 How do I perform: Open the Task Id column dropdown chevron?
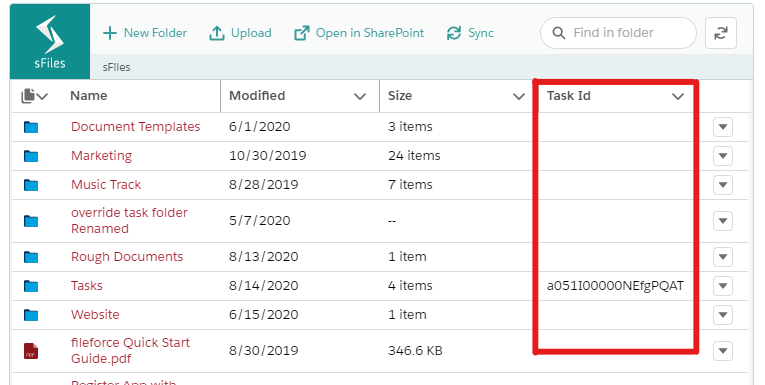point(678,96)
